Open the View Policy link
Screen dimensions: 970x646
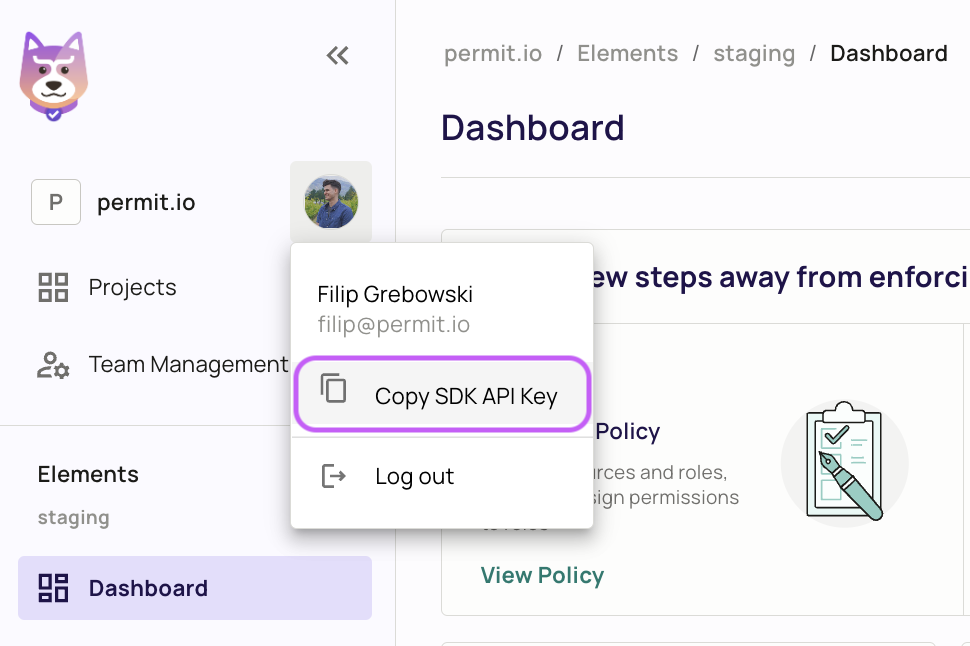point(542,575)
